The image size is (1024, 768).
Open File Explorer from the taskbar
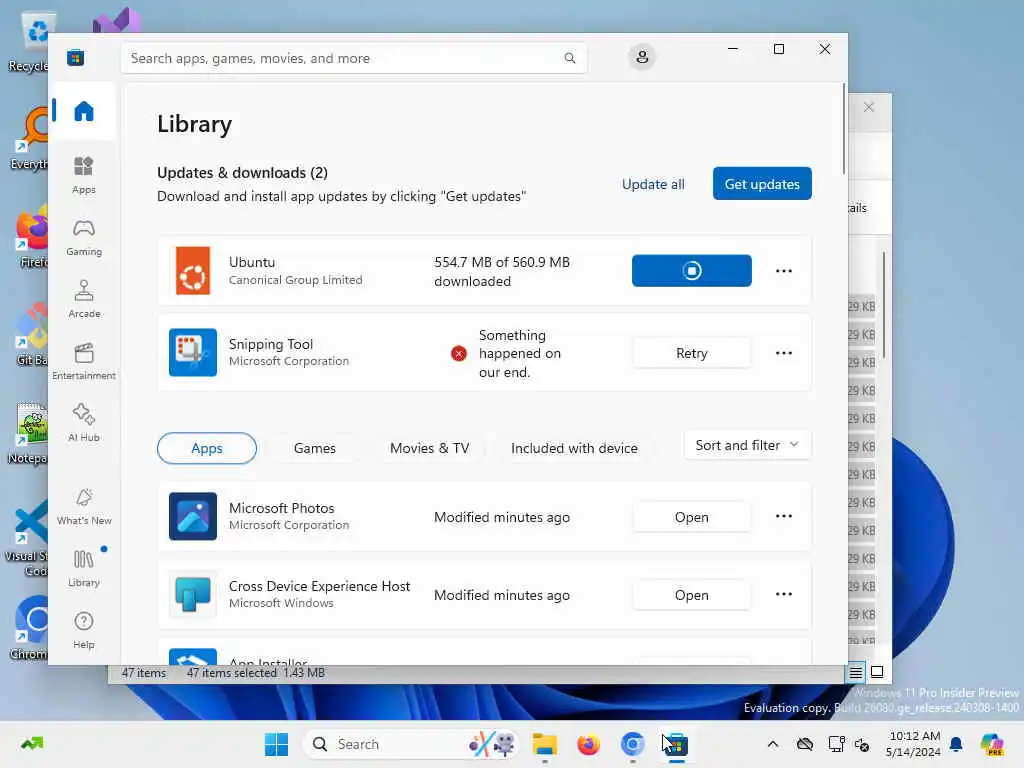pos(545,744)
